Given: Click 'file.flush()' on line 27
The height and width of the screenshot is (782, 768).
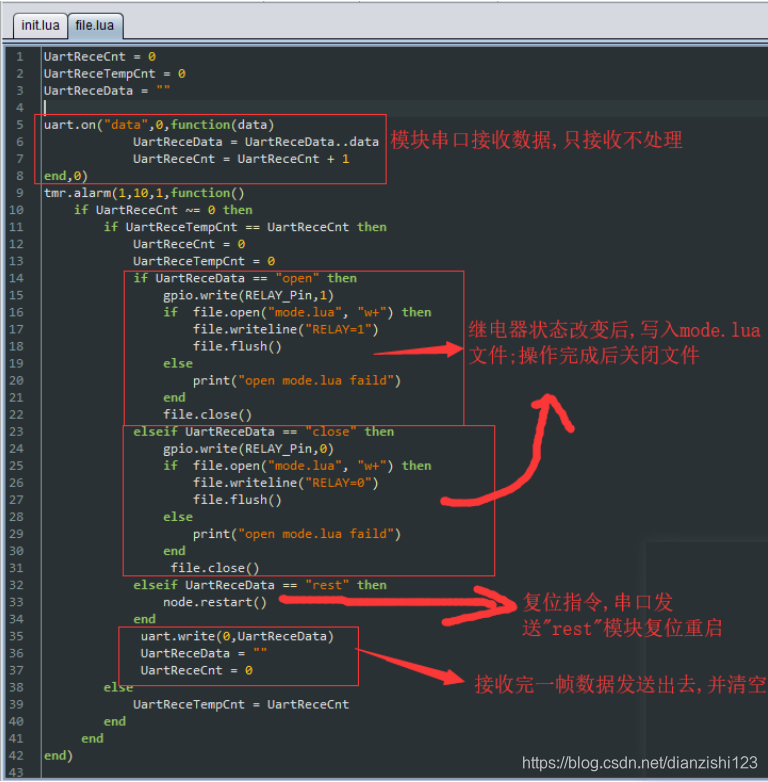Looking at the screenshot, I should tap(237, 500).
